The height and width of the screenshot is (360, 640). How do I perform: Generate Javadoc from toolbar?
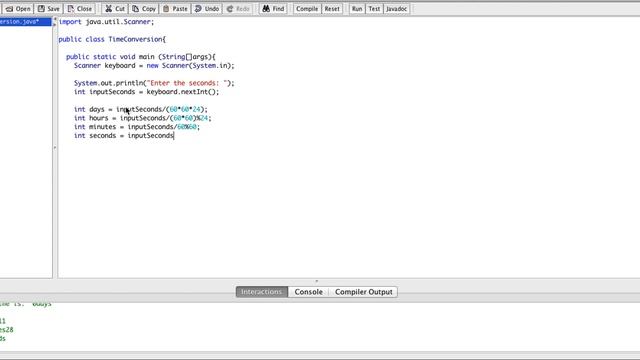tap(396, 9)
